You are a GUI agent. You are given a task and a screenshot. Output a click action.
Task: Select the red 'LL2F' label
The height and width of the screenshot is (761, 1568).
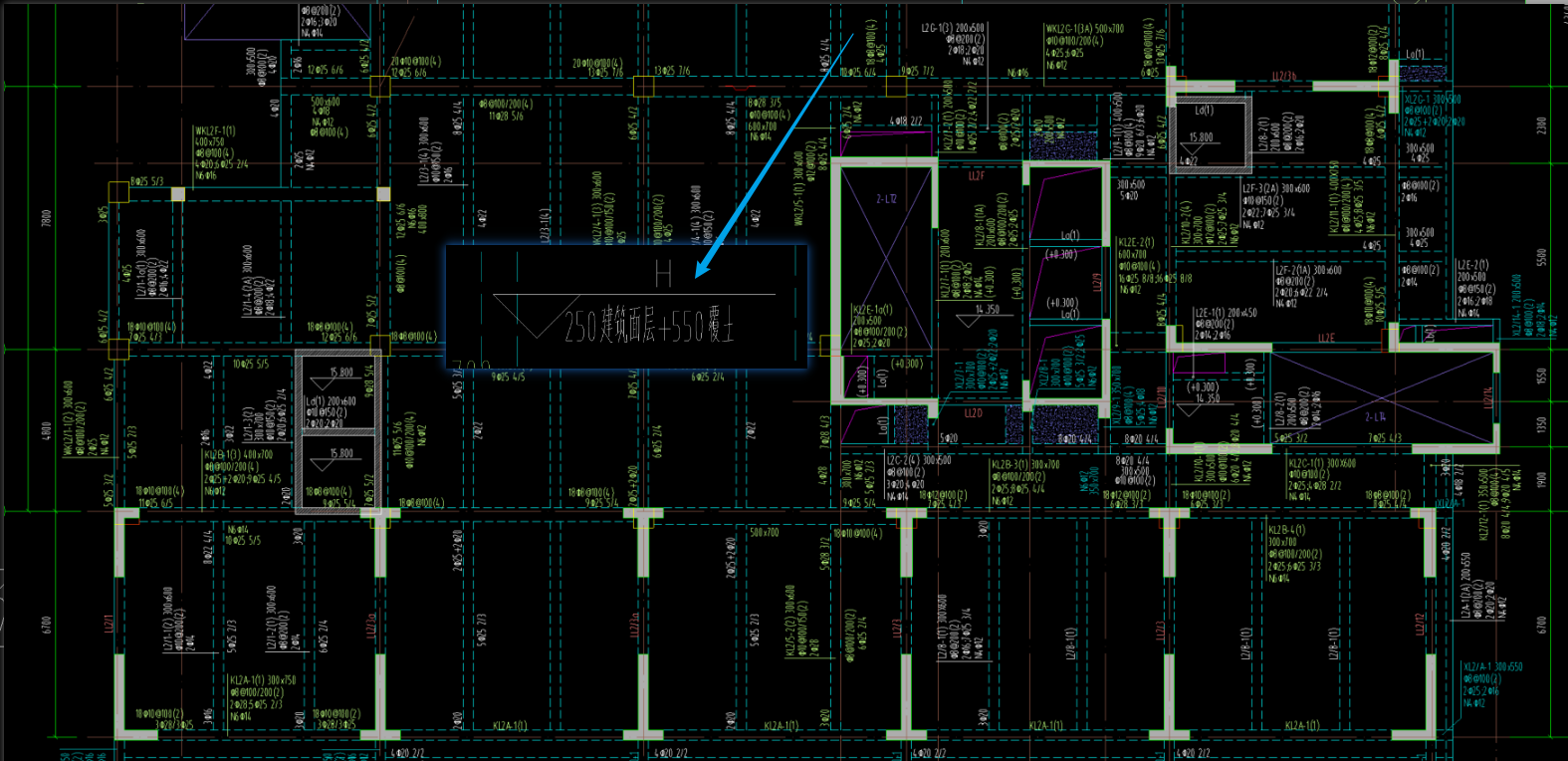(977, 176)
